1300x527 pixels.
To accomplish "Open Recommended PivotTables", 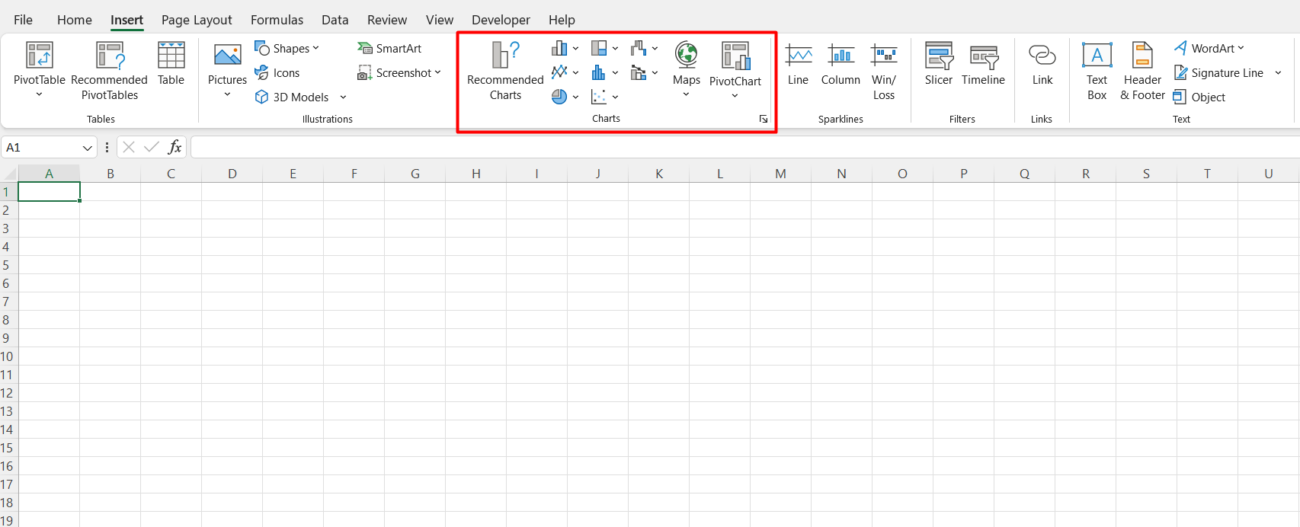I will pyautogui.click(x=109, y=71).
